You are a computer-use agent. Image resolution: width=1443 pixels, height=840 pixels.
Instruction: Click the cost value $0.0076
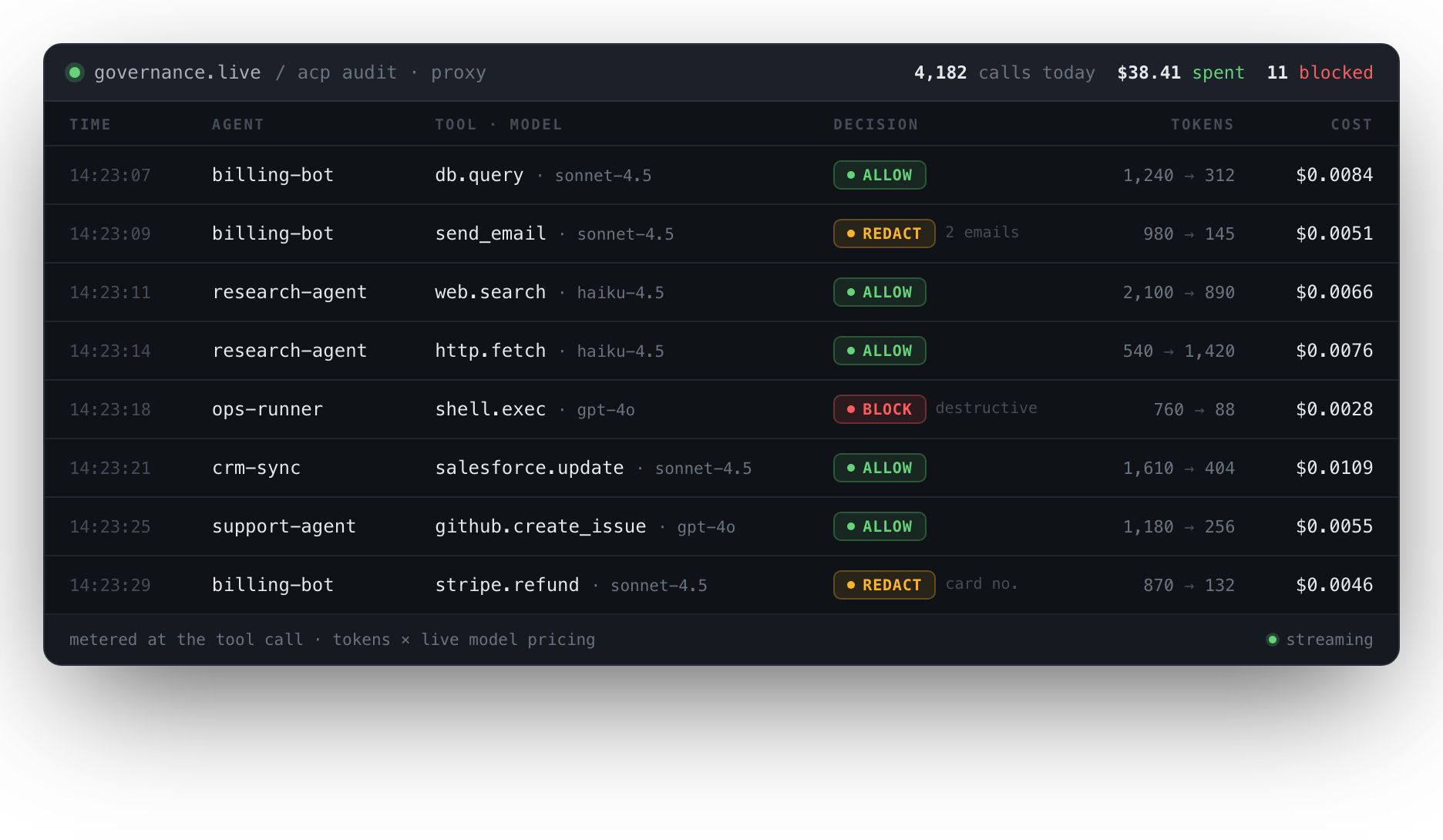tap(1334, 351)
